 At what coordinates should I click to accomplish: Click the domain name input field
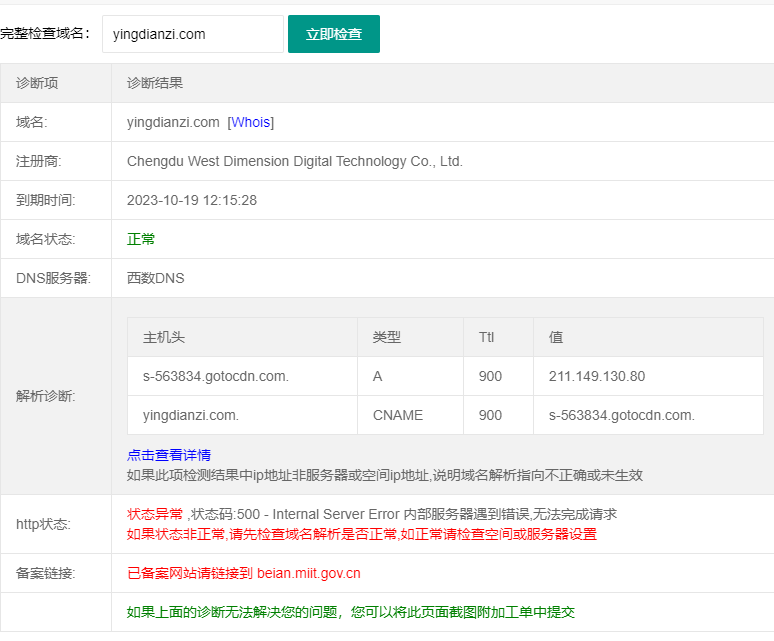[192, 34]
